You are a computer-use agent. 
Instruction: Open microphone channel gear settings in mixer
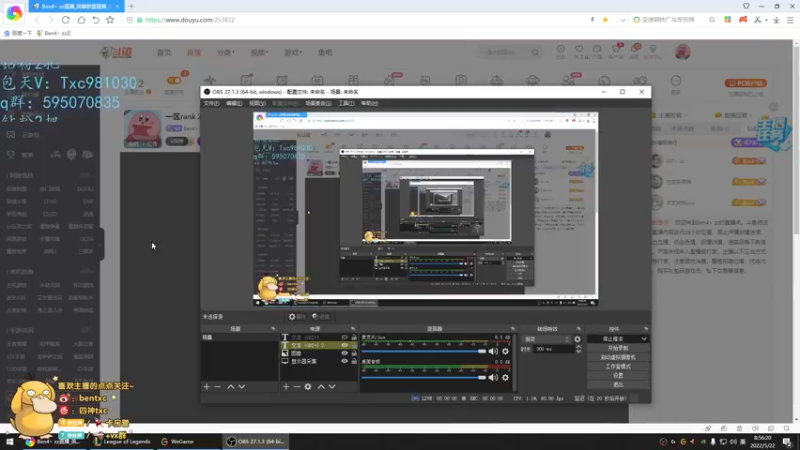point(505,351)
